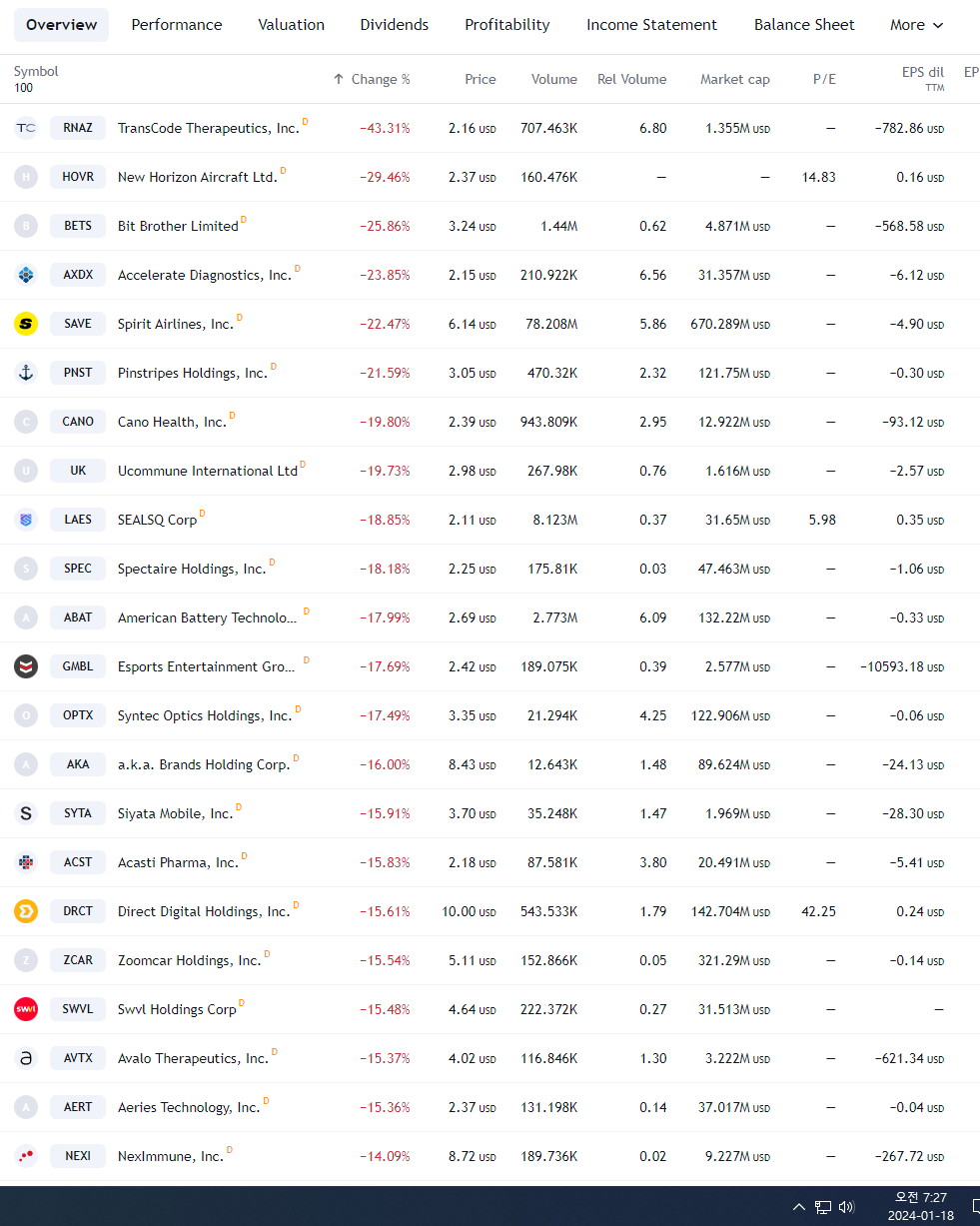Select the Overview tab
The height and width of the screenshot is (1226, 980).
[62, 25]
